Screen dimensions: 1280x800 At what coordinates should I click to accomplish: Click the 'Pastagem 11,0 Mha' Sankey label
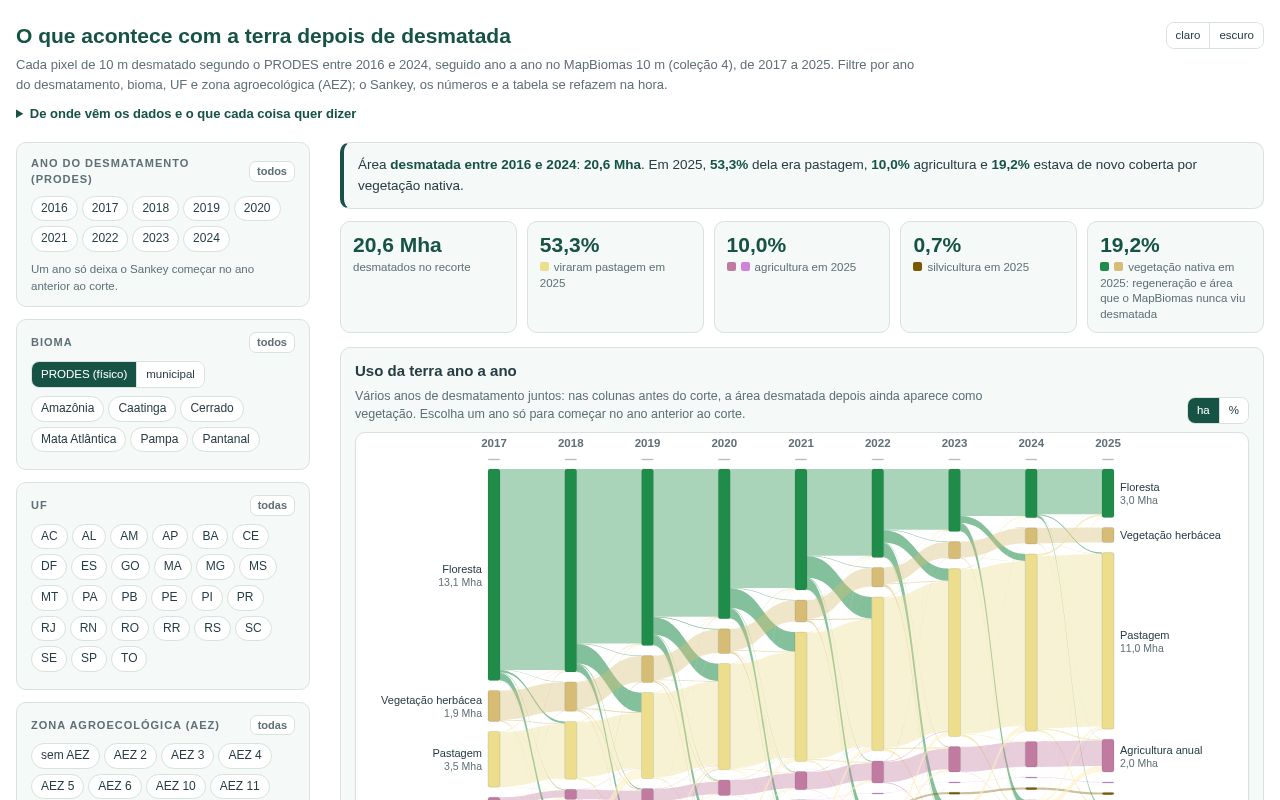click(1144, 641)
